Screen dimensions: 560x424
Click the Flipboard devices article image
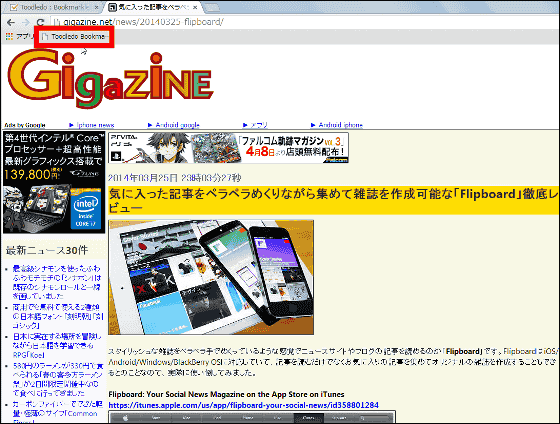(211, 277)
